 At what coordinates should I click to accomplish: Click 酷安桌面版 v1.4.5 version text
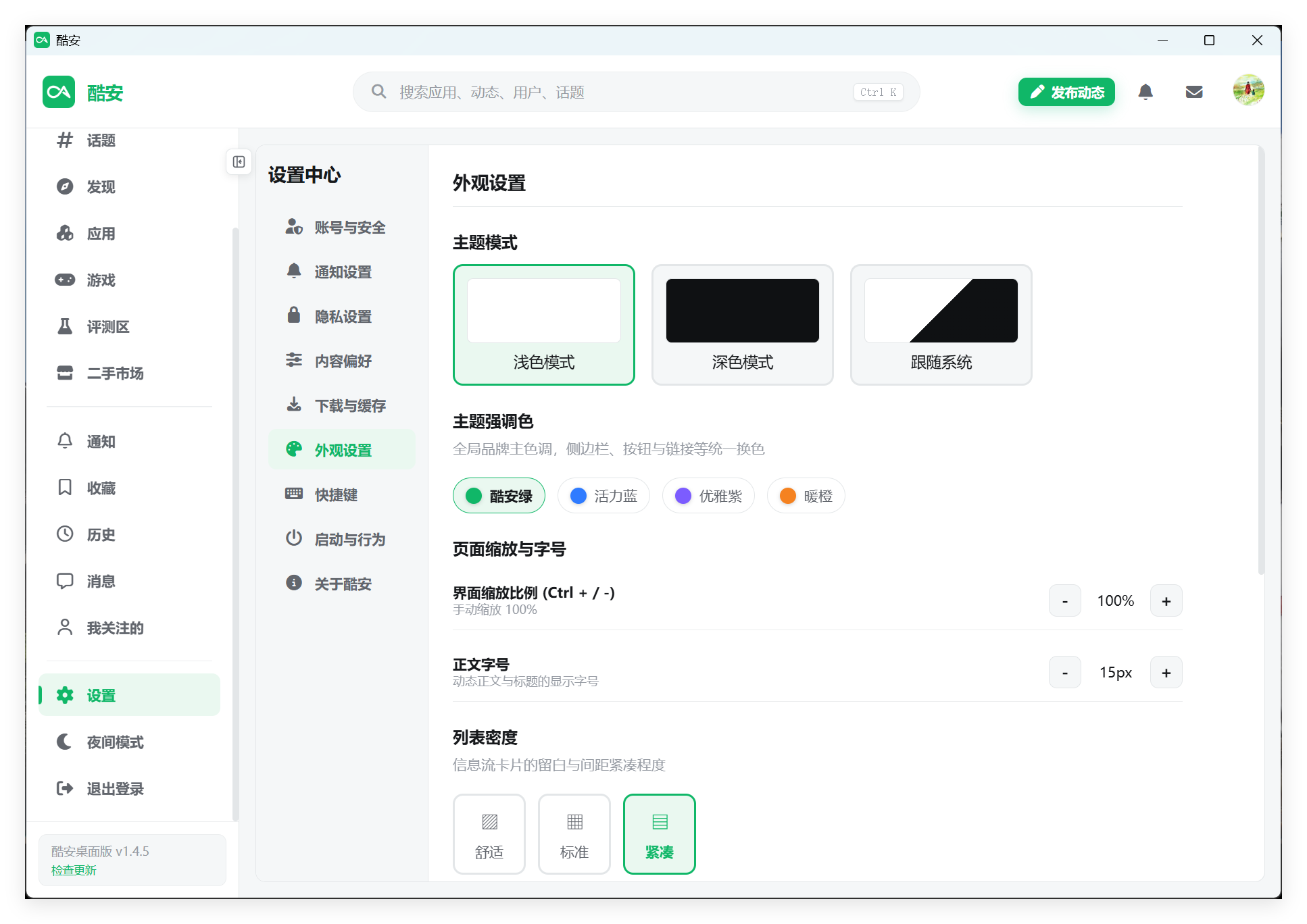100,851
